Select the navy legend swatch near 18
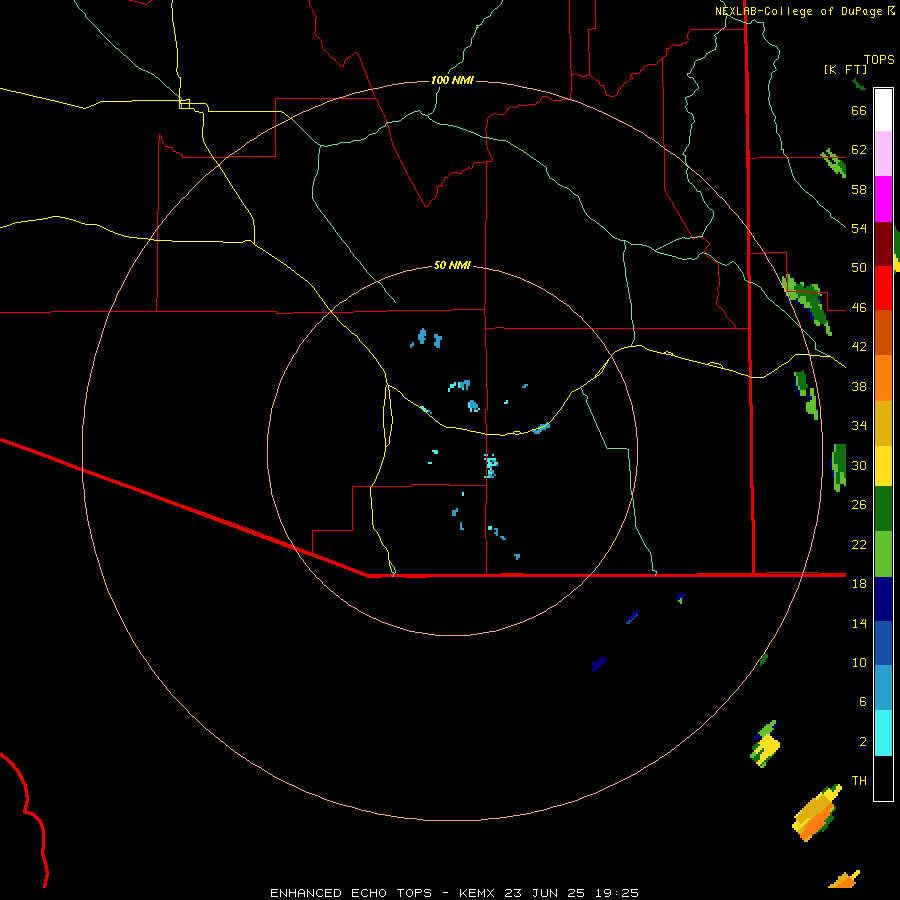The image size is (900, 900). point(883,599)
